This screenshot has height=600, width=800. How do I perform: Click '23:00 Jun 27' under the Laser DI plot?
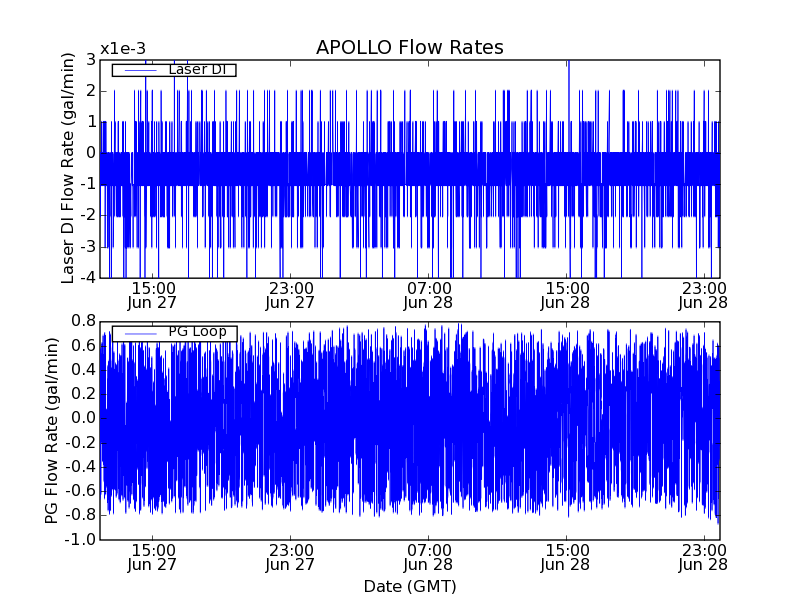point(290,296)
